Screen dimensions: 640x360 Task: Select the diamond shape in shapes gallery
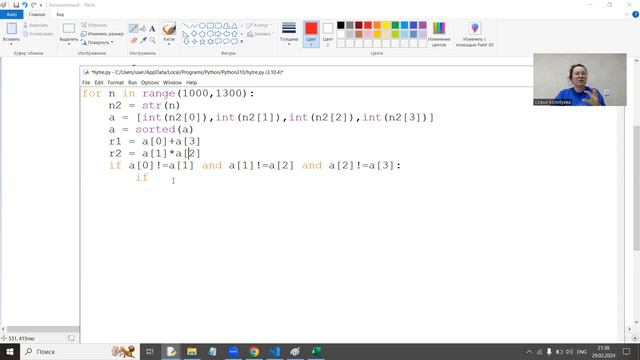click(x=194, y=33)
